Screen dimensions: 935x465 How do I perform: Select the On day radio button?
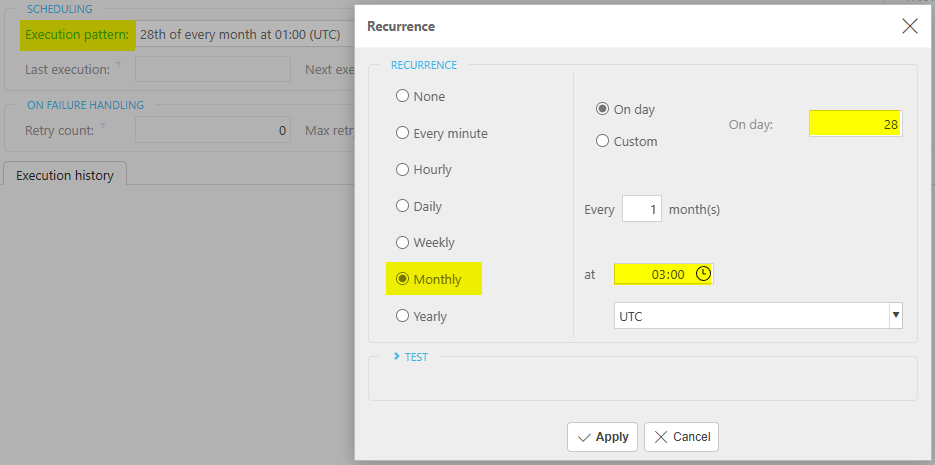[x=602, y=109]
